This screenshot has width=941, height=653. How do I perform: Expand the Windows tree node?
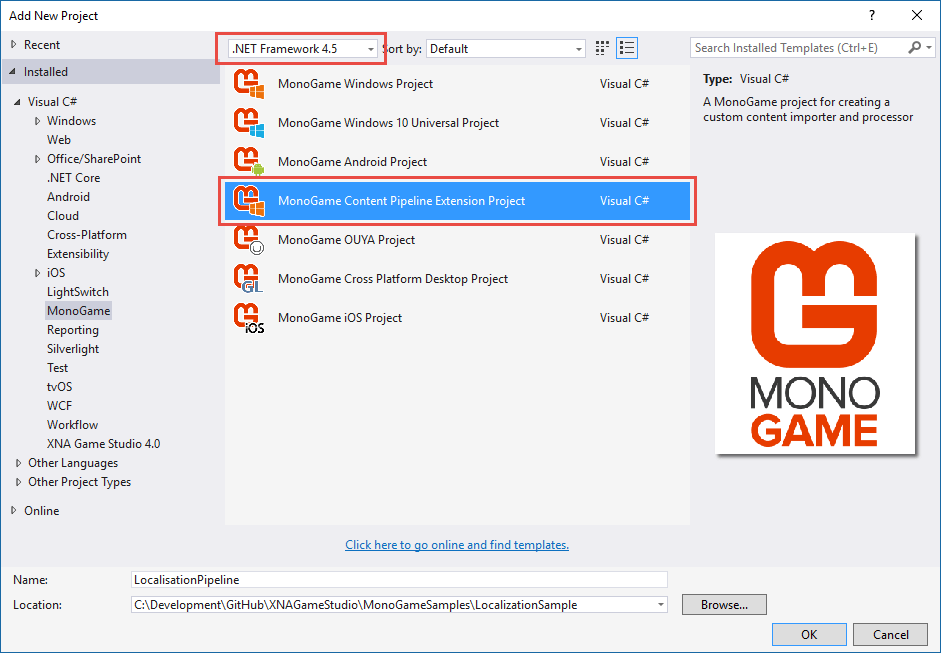pyautogui.click(x=37, y=121)
